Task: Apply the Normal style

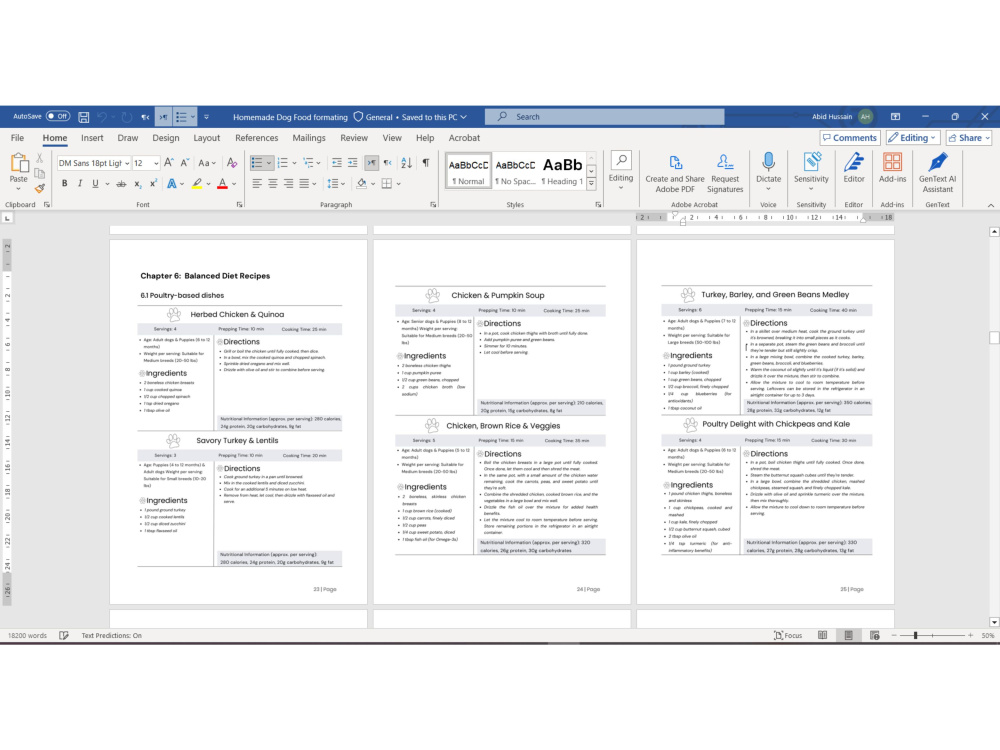Action: pos(469,171)
